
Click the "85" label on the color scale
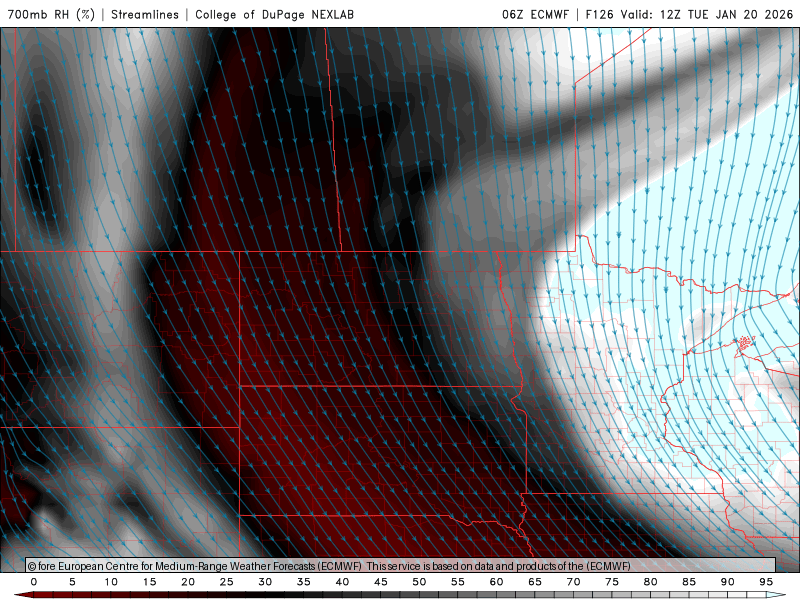[689, 582]
